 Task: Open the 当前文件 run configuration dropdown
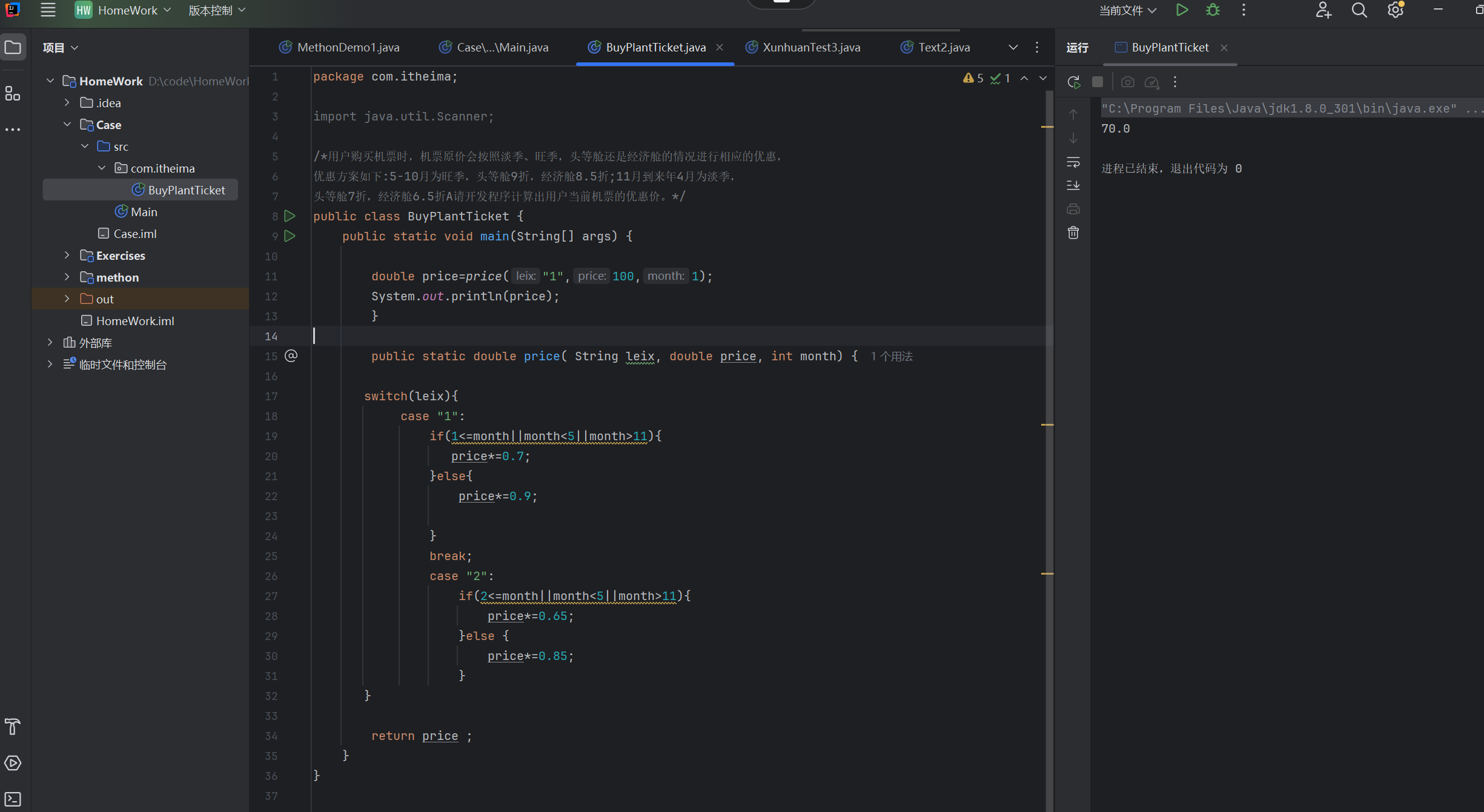pyautogui.click(x=1128, y=10)
